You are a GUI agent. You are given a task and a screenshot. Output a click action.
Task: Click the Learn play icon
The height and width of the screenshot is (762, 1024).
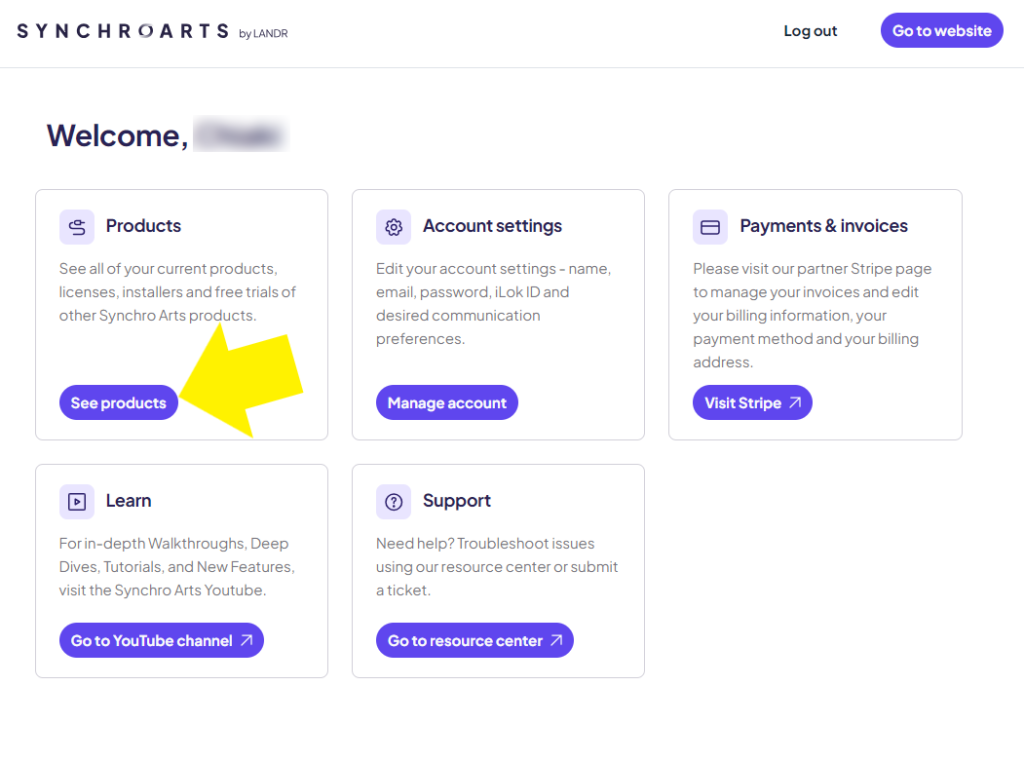coord(77,501)
